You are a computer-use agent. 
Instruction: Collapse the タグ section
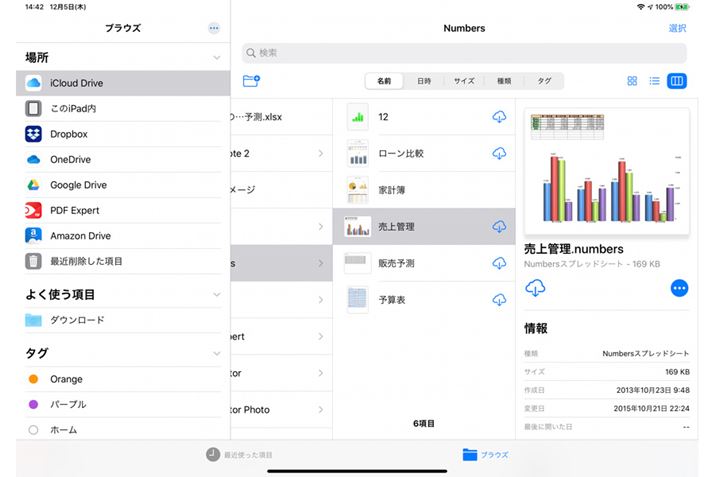[x=216, y=353]
